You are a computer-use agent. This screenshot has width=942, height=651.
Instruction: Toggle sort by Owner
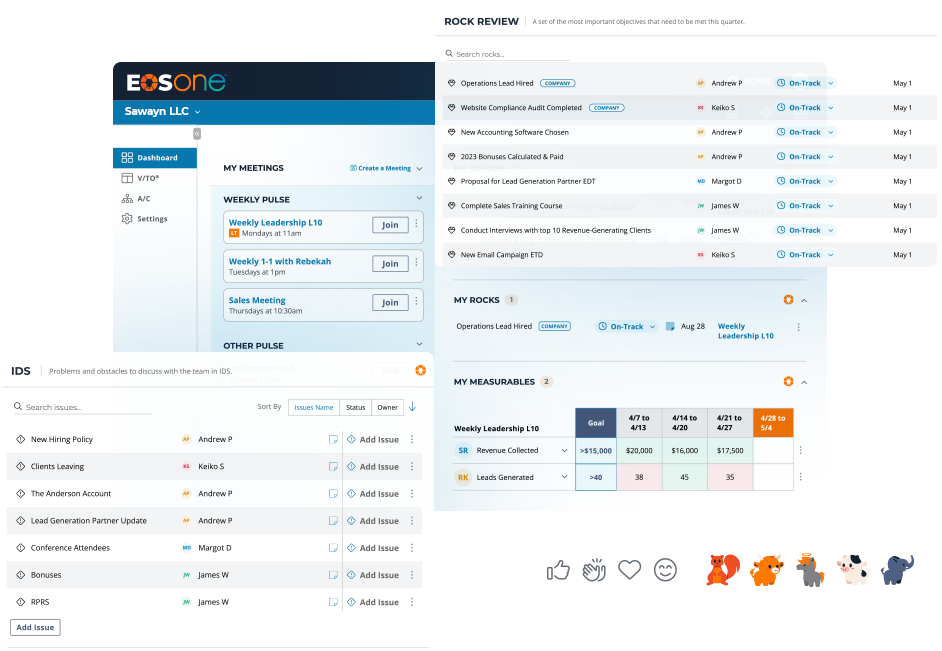point(387,407)
